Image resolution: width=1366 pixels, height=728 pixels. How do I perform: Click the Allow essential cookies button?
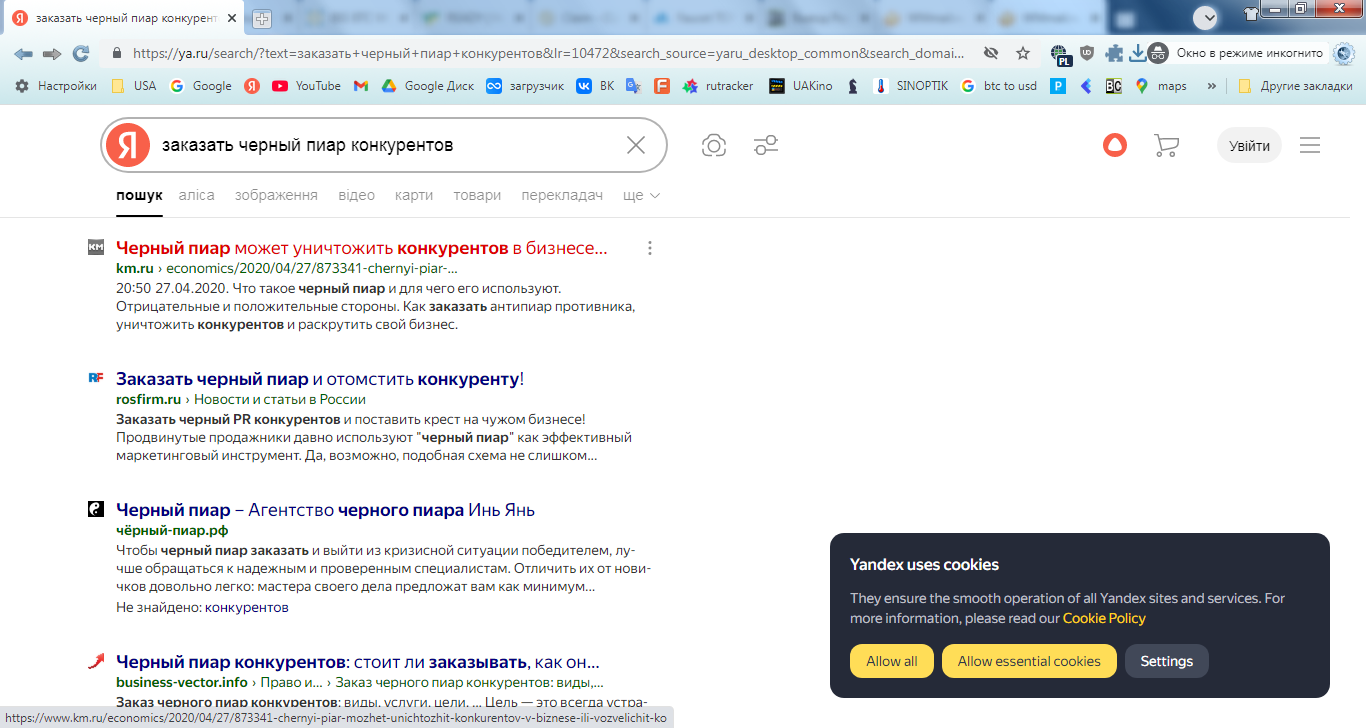point(1029,661)
